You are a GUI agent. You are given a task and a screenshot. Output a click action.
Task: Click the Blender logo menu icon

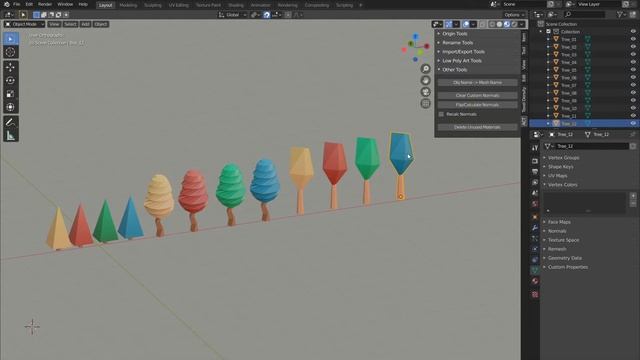(x=7, y=4)
